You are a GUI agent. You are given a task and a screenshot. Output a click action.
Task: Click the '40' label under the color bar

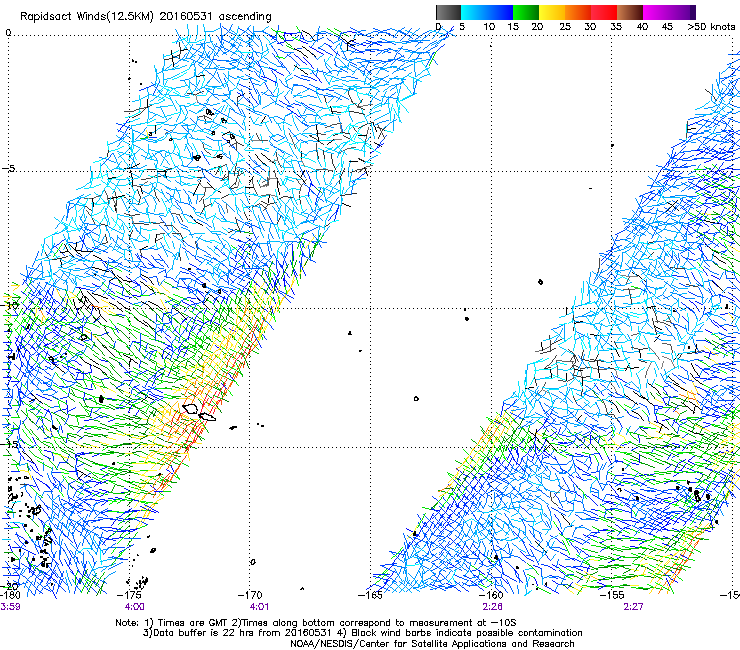642,27
